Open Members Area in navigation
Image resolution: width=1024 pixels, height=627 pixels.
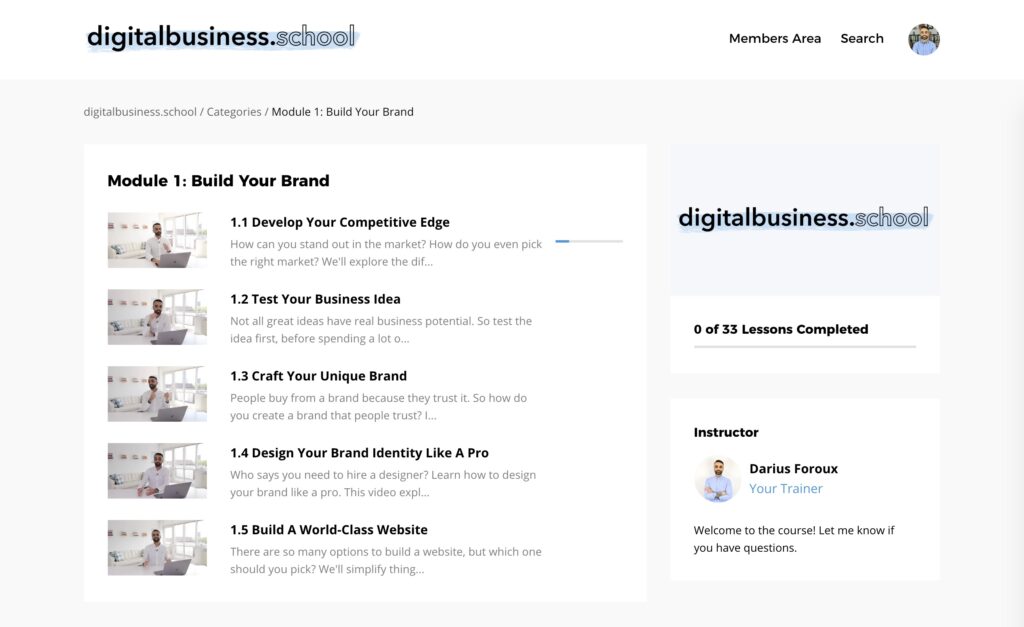(x=774, y=39)
